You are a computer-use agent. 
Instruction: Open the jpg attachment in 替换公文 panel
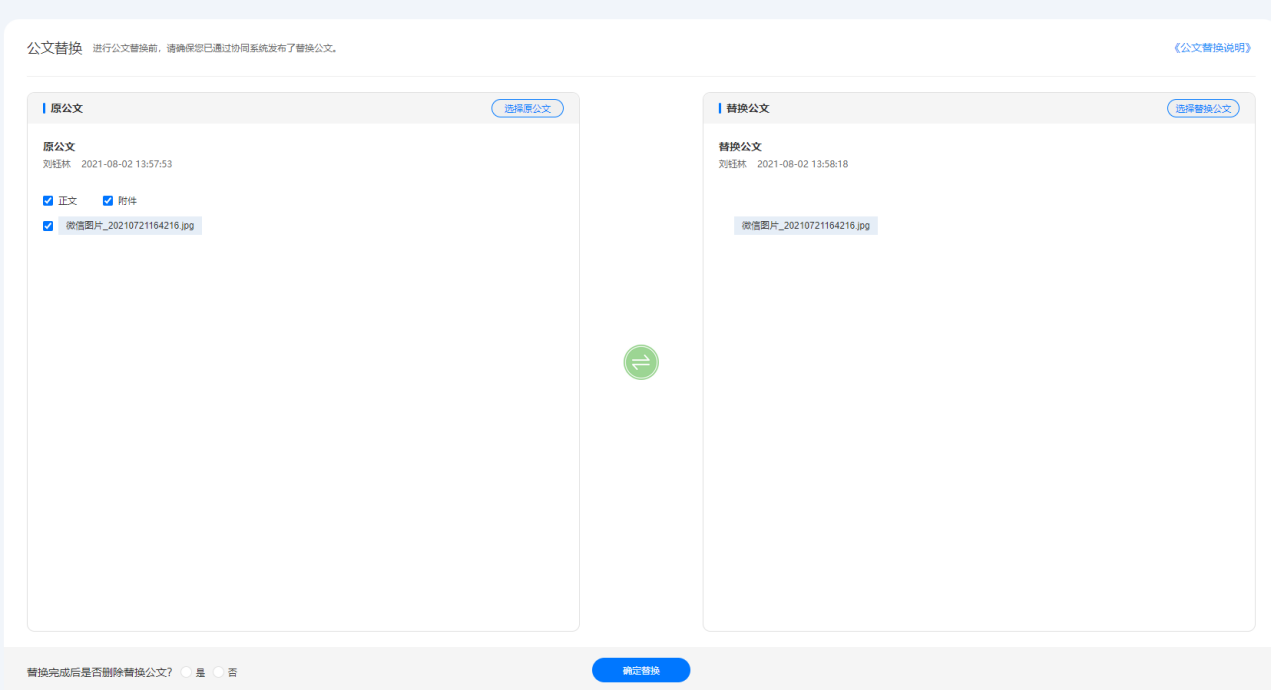pyautogui.click(x=806, y=226)
